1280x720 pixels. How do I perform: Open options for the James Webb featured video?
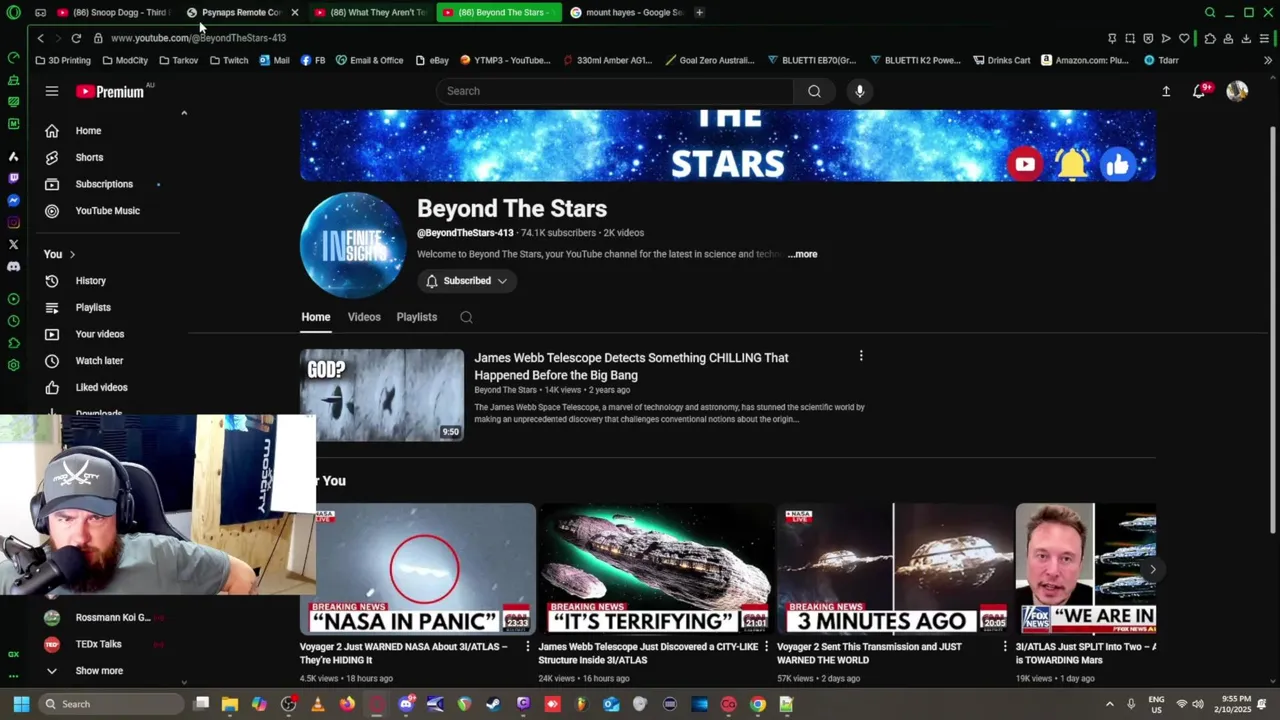861,355
